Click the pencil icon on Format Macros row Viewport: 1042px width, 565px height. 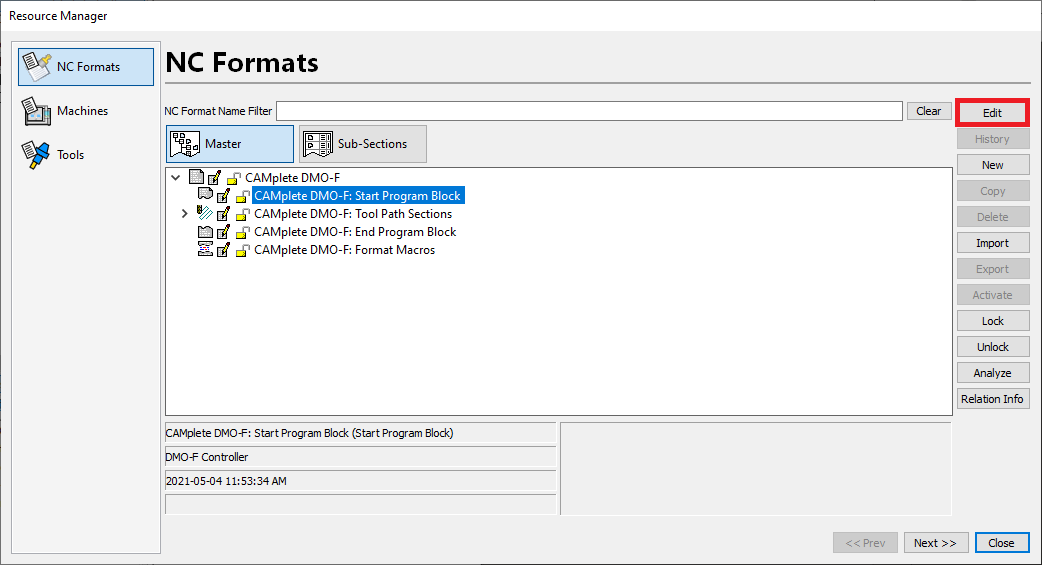[x=224, y=250]
